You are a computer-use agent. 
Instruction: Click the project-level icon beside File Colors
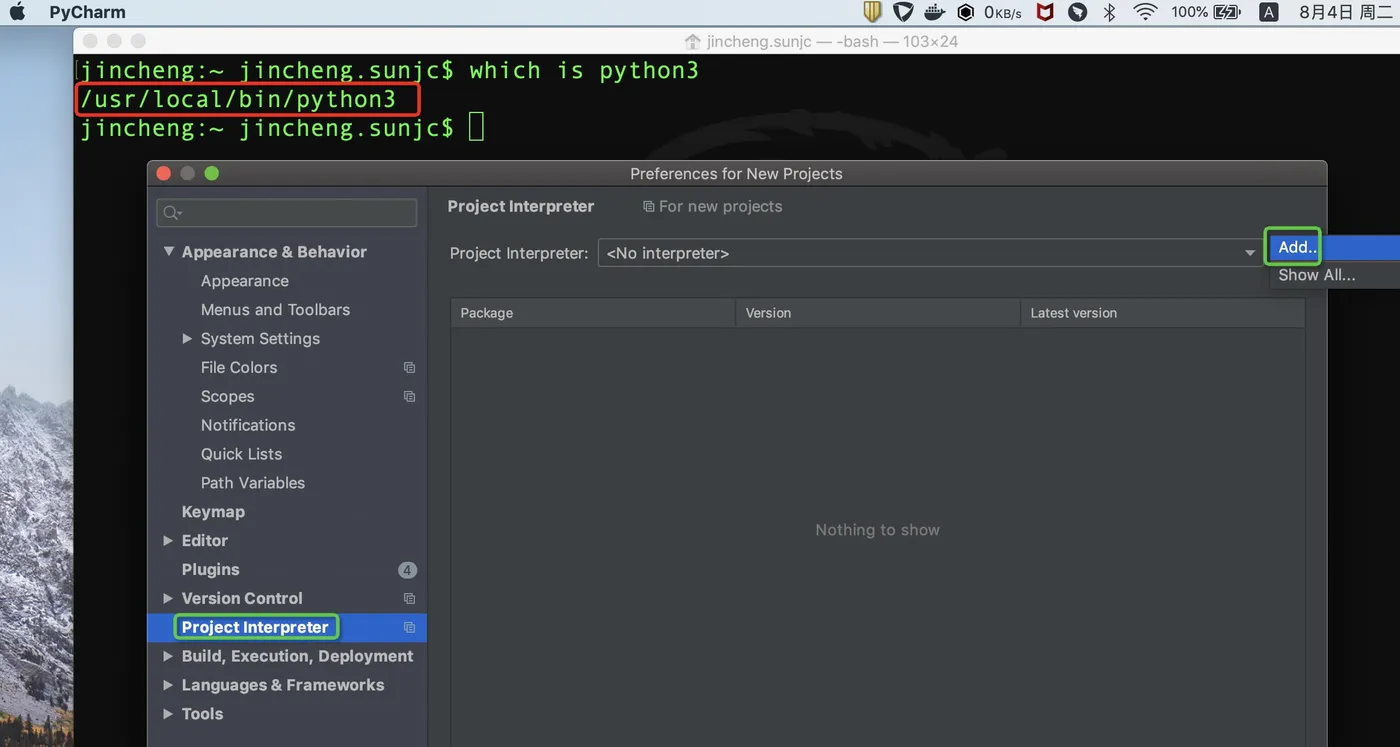click(409, 368)
